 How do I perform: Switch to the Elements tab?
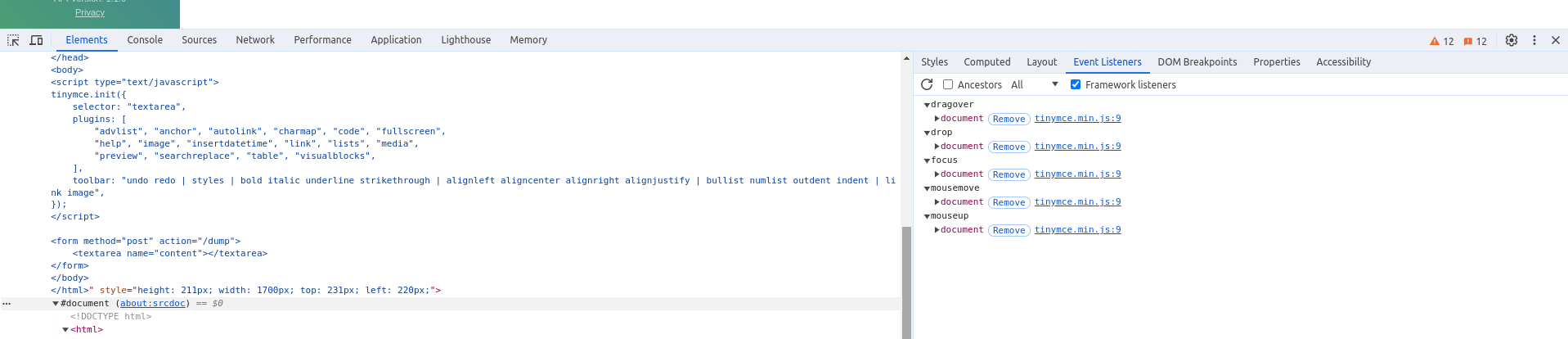coord(87,40)
